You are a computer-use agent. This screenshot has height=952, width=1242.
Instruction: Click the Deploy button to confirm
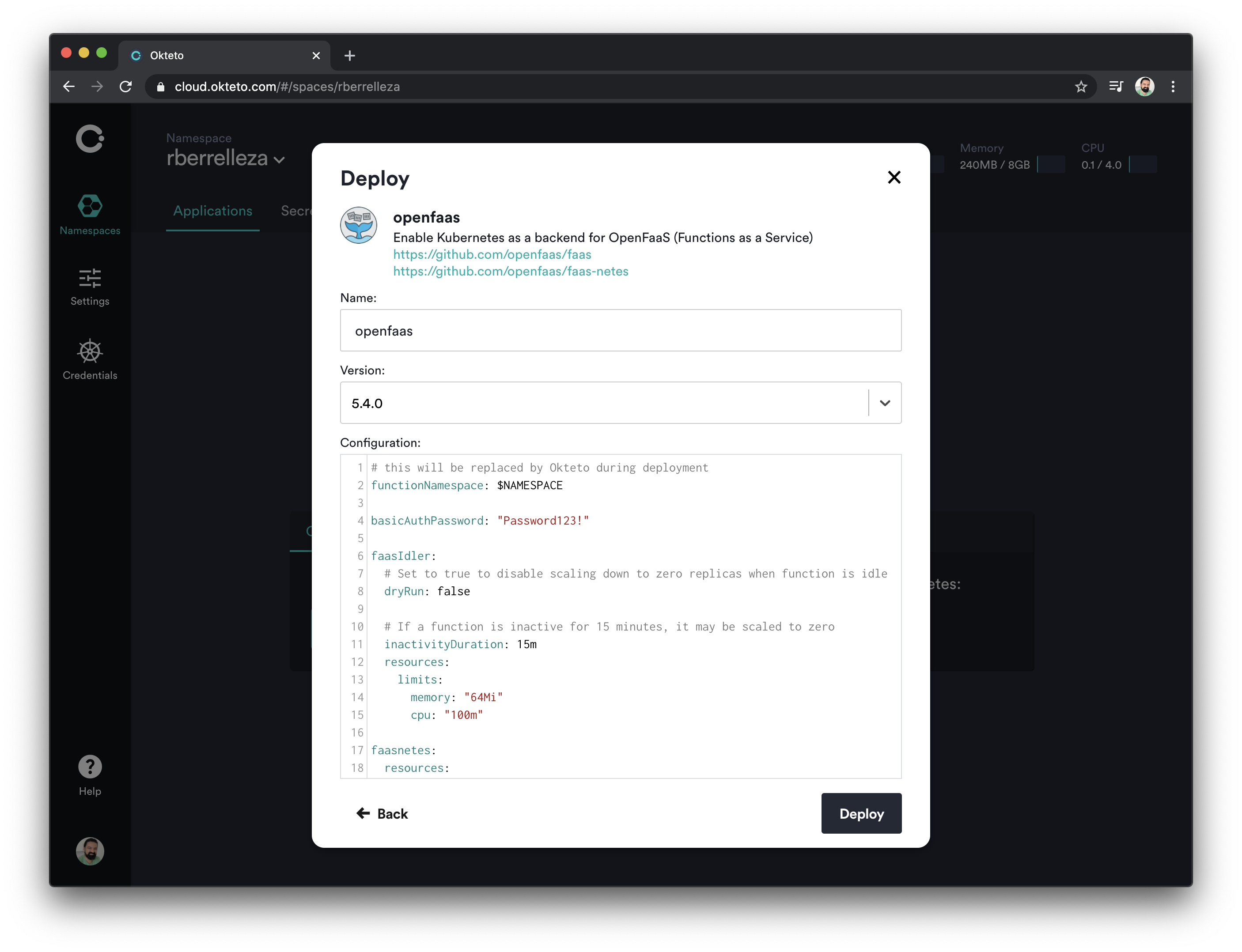[x=861, y=813]
